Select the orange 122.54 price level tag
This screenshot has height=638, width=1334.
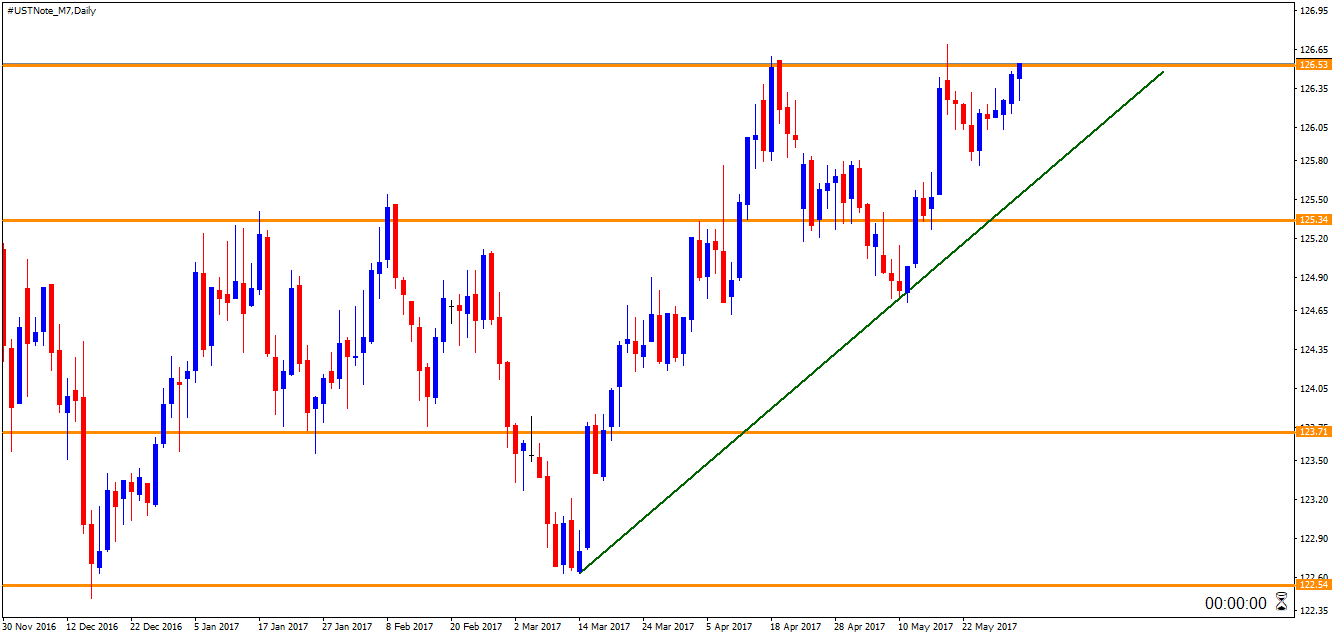tap(1312, 584)
